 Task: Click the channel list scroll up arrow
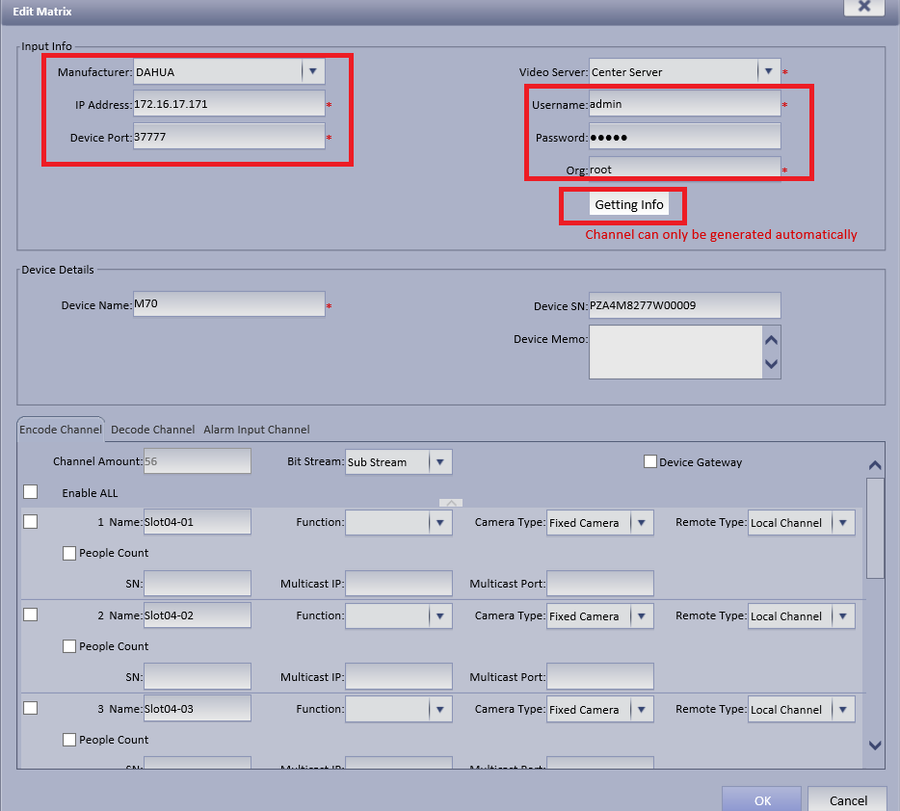tap(875, 465)
